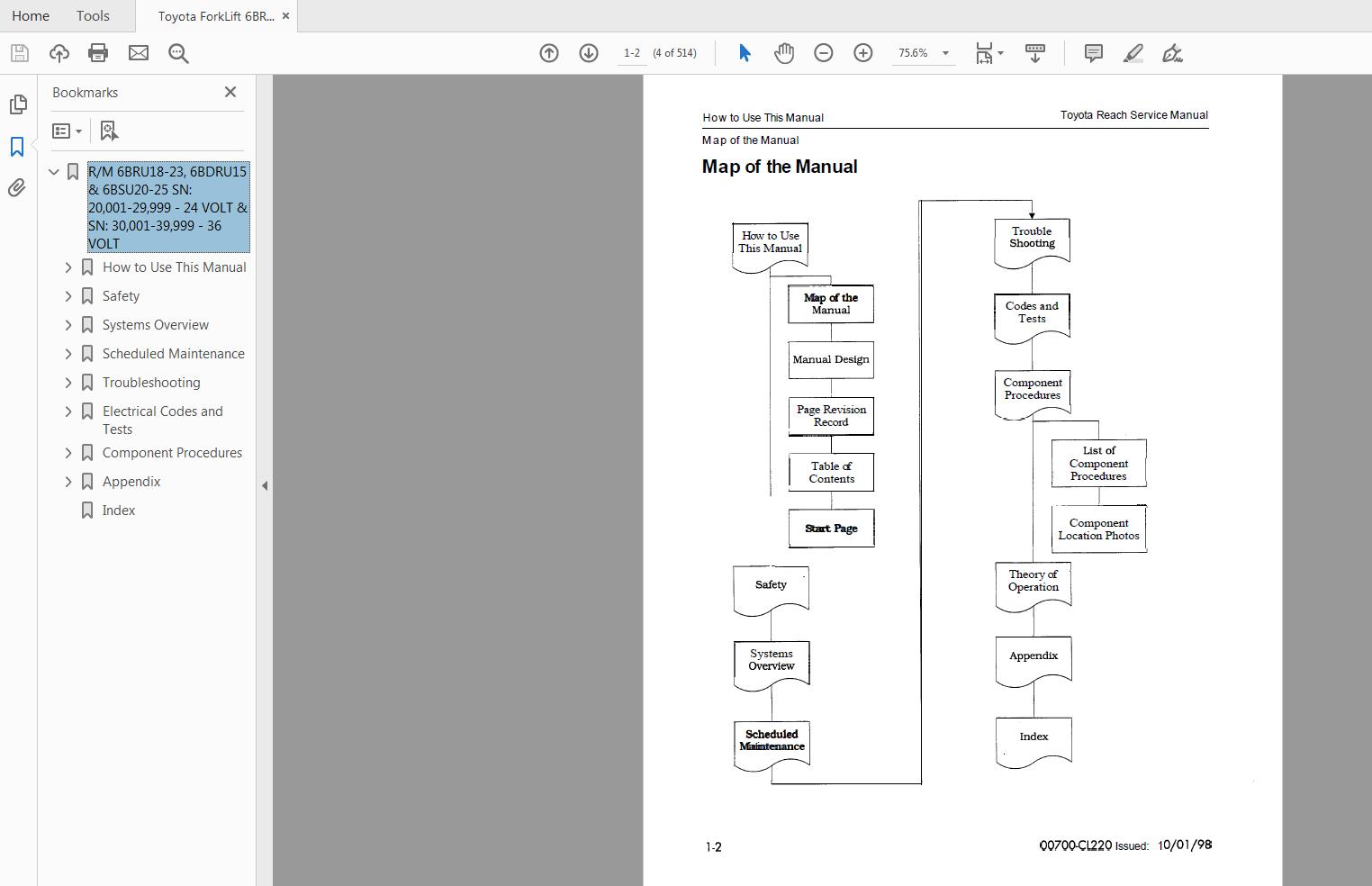1372x886 pixels.
Task: Click the Table of Contents diagram box
Action: 831,473
